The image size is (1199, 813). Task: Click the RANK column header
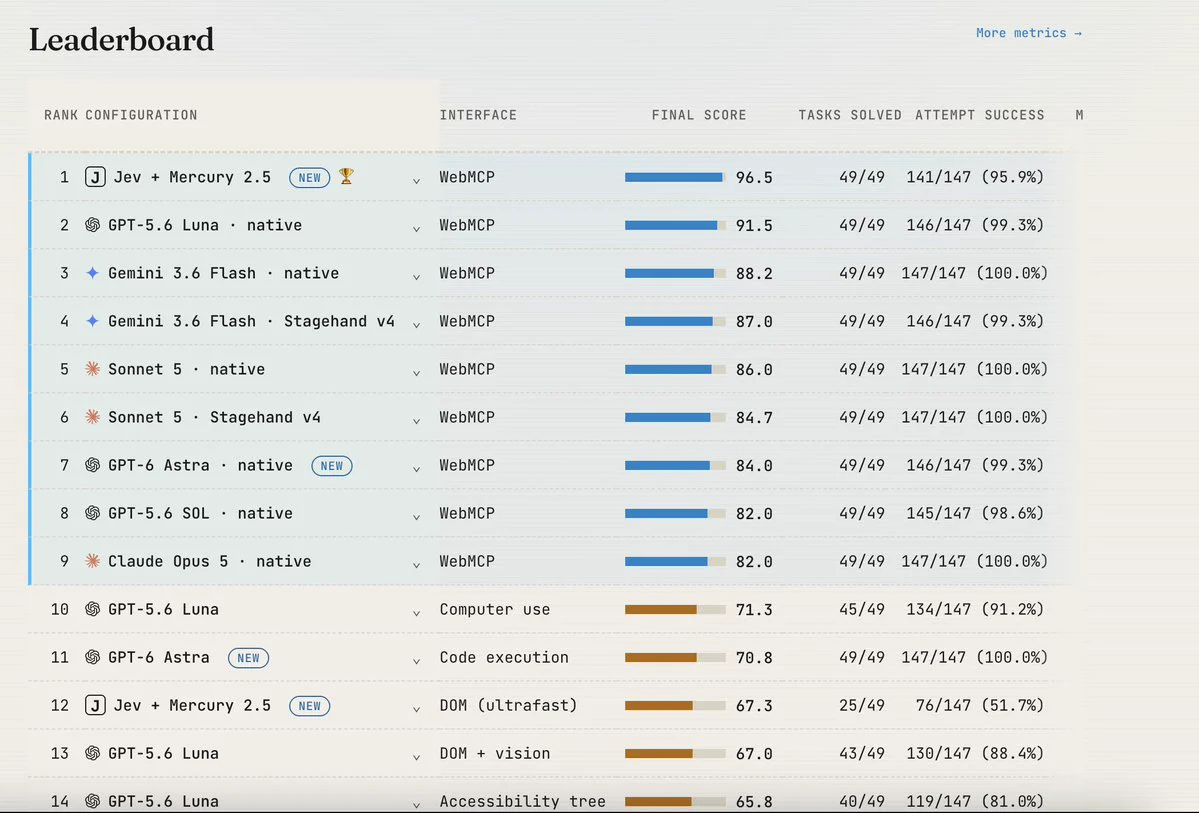(61, 115)
